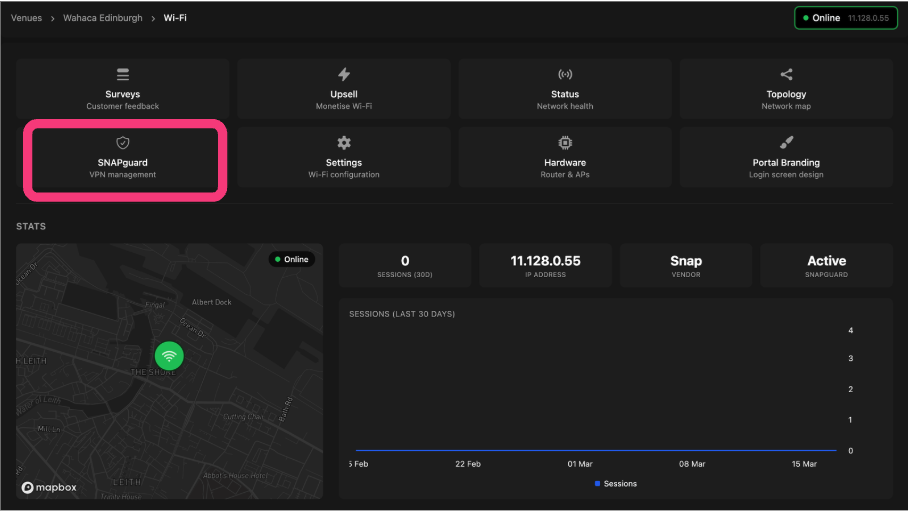Select the Wi-Fi breadcrumb item
This screenshot has width=908, height=512.
pyautogui.click(x=175, y=18)
